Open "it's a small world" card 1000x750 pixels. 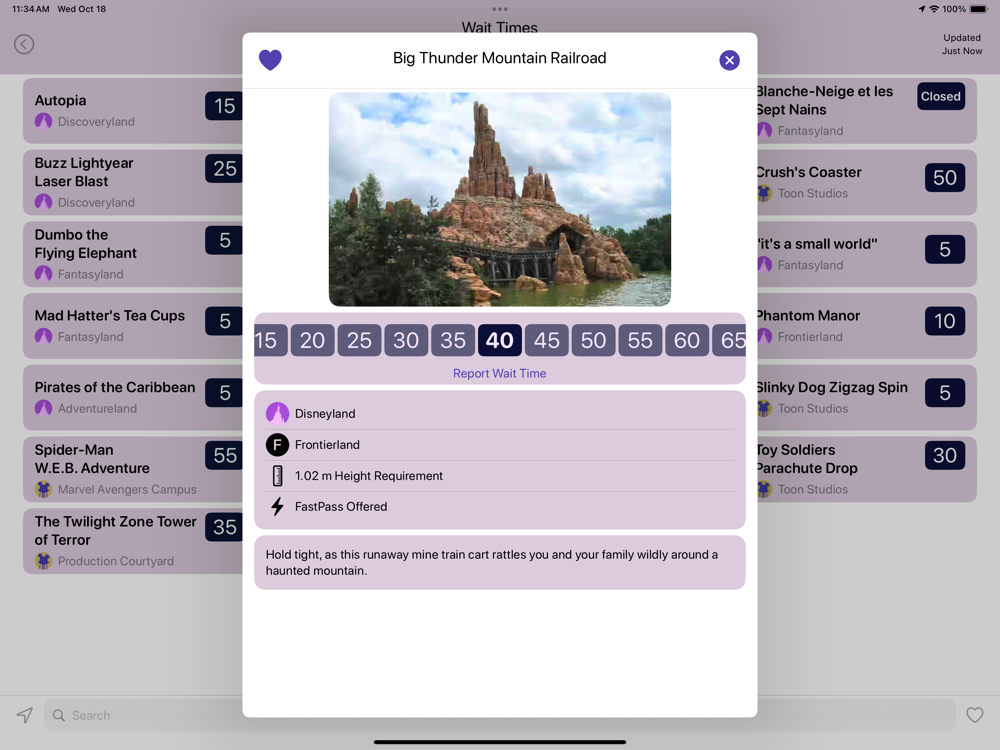(x=867, y=254)
